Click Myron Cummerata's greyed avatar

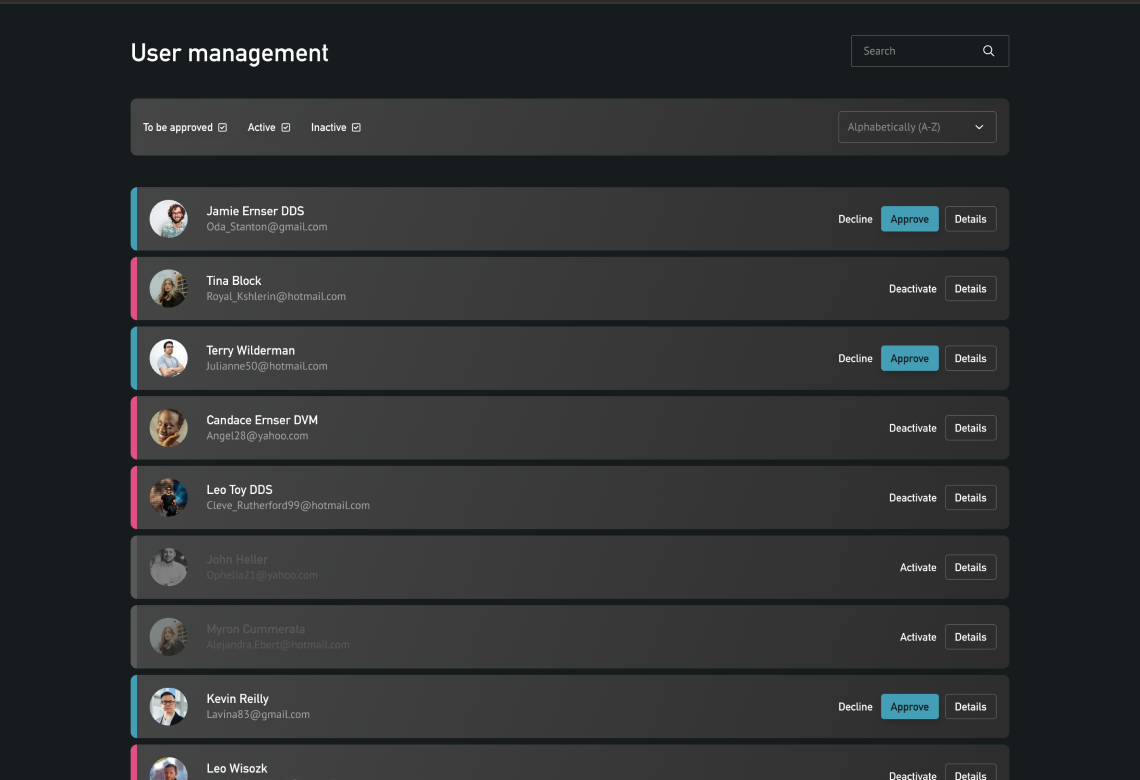tap(169, 637)
